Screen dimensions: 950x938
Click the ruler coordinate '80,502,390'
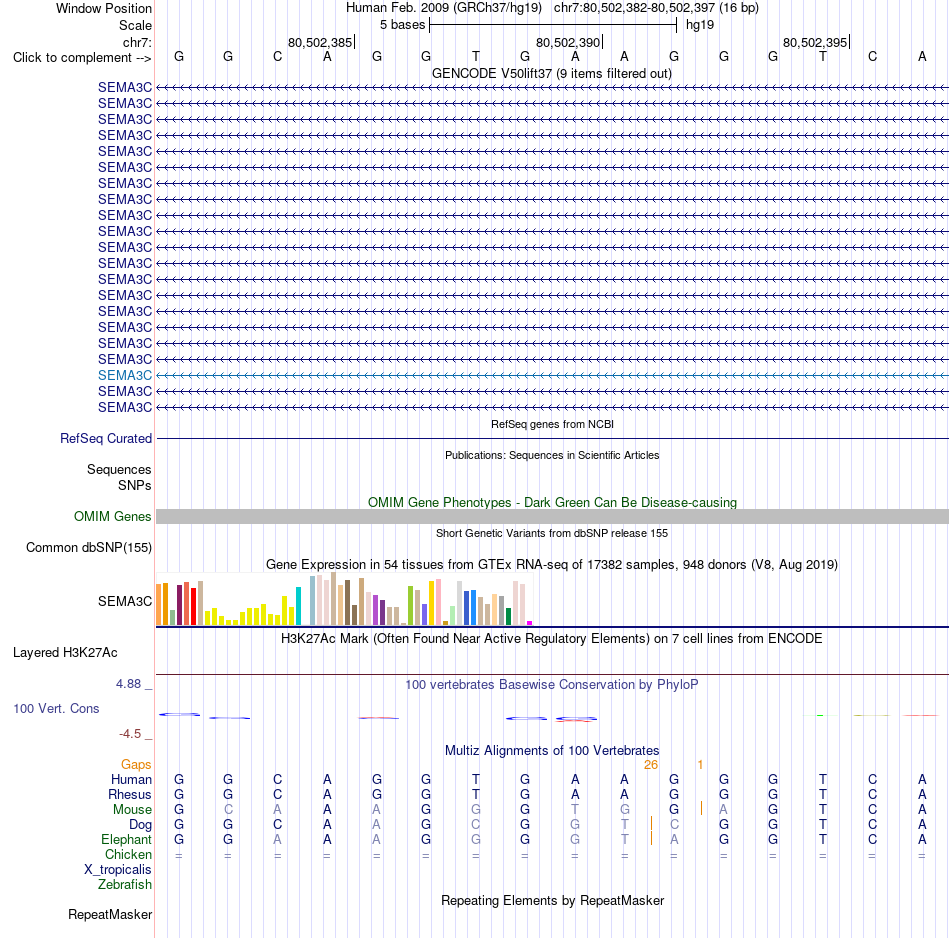568,42
